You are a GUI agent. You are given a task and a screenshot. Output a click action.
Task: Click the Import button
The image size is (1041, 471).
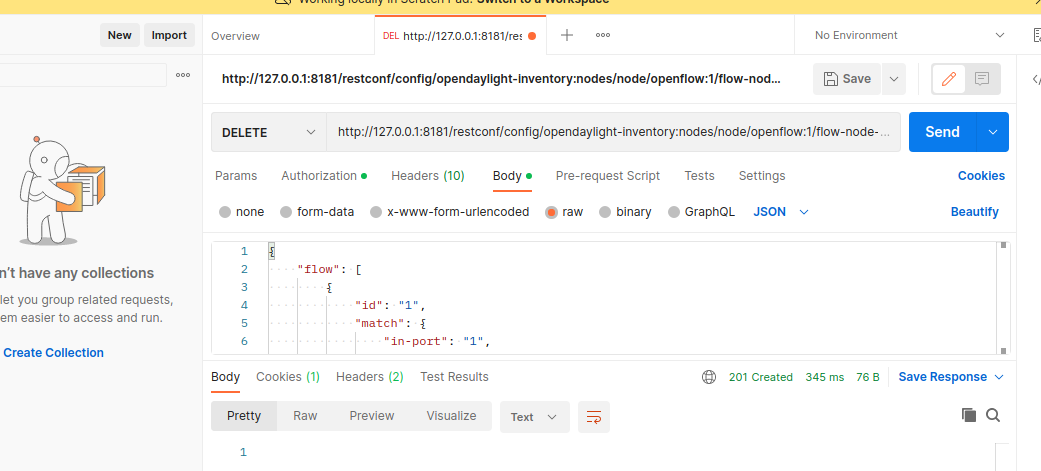(x=169, y=35)
